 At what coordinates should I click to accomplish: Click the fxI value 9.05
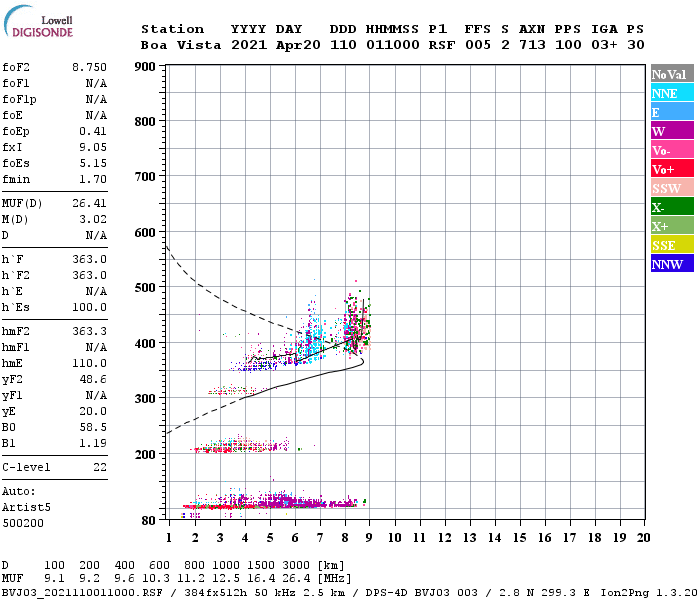tap(93, 147)
